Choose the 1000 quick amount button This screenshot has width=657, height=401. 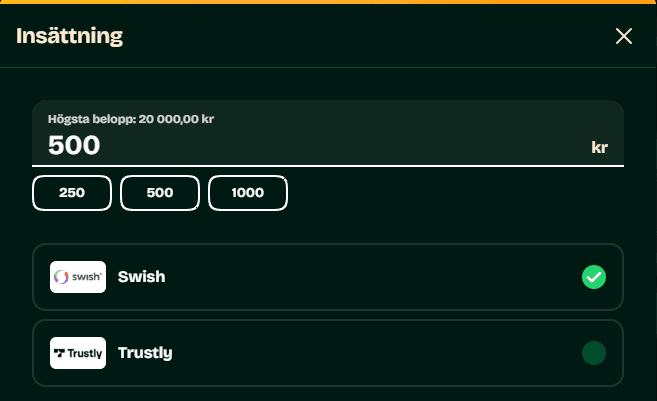248,193
